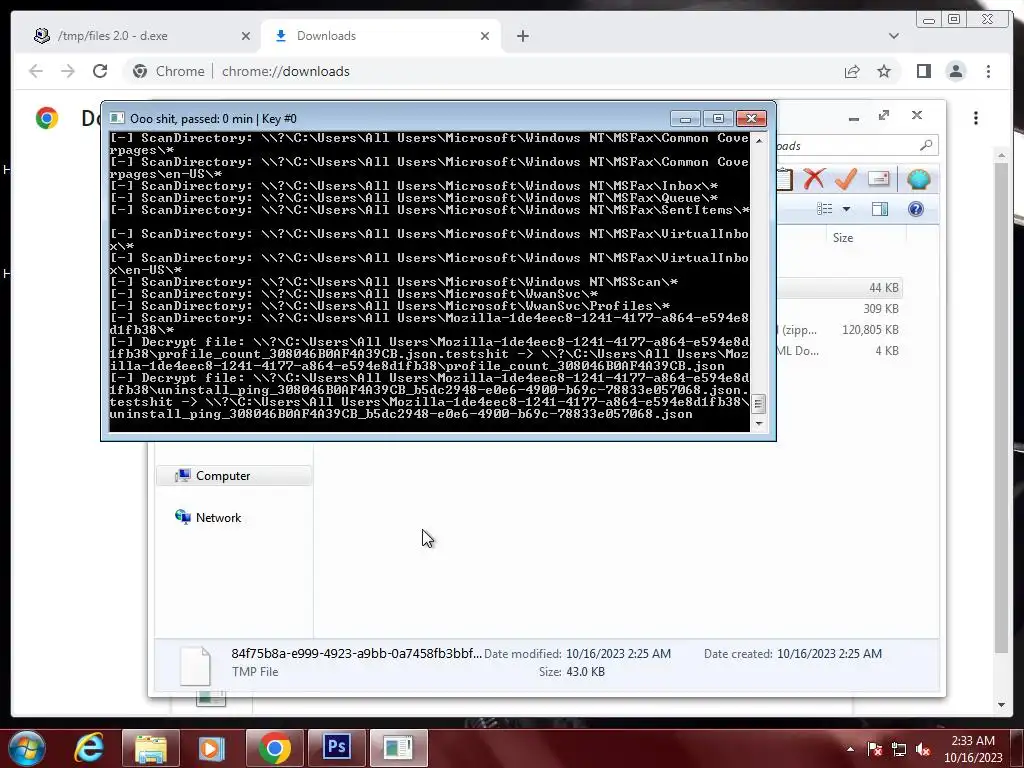Open the Action Center flag icon
1024x768 pixels.
tap(874, 749)
